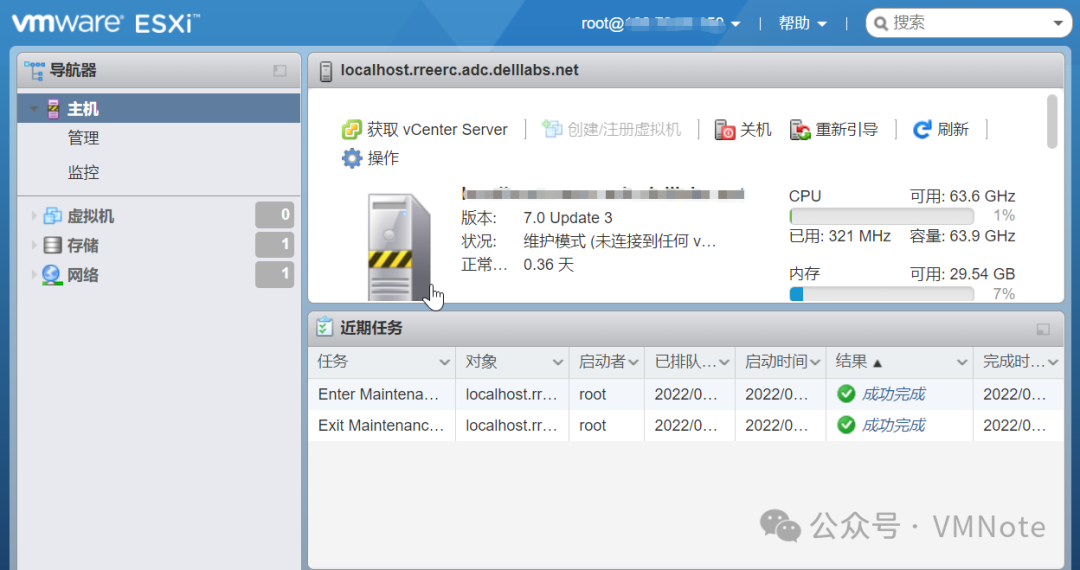1080x570 pixels.
Task: Click the host icon beside localhost title
Action: tap(326, 70)
